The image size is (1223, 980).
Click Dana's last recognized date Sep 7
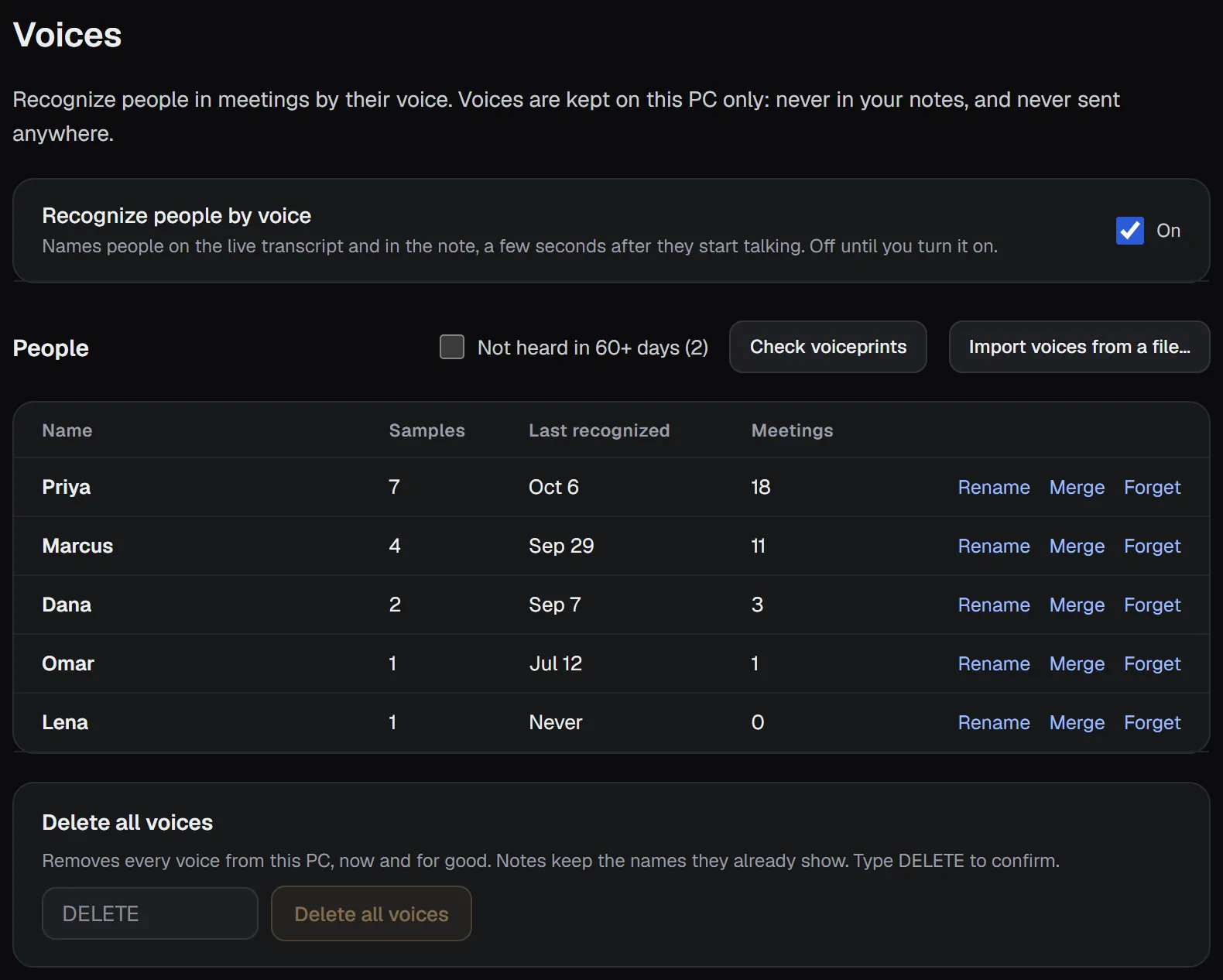555,605
